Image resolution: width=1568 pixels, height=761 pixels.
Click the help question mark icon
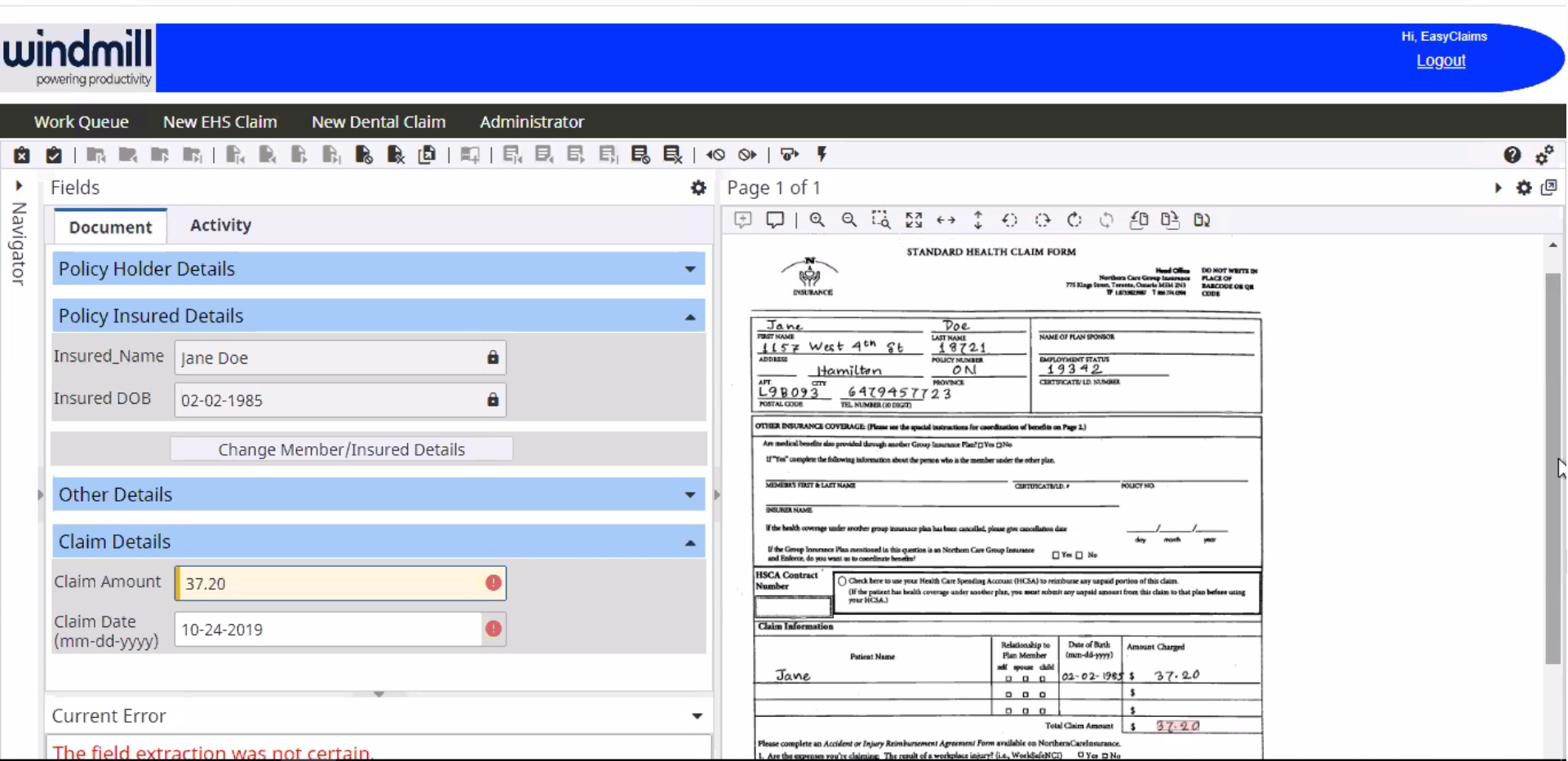tap(1512, 155)
